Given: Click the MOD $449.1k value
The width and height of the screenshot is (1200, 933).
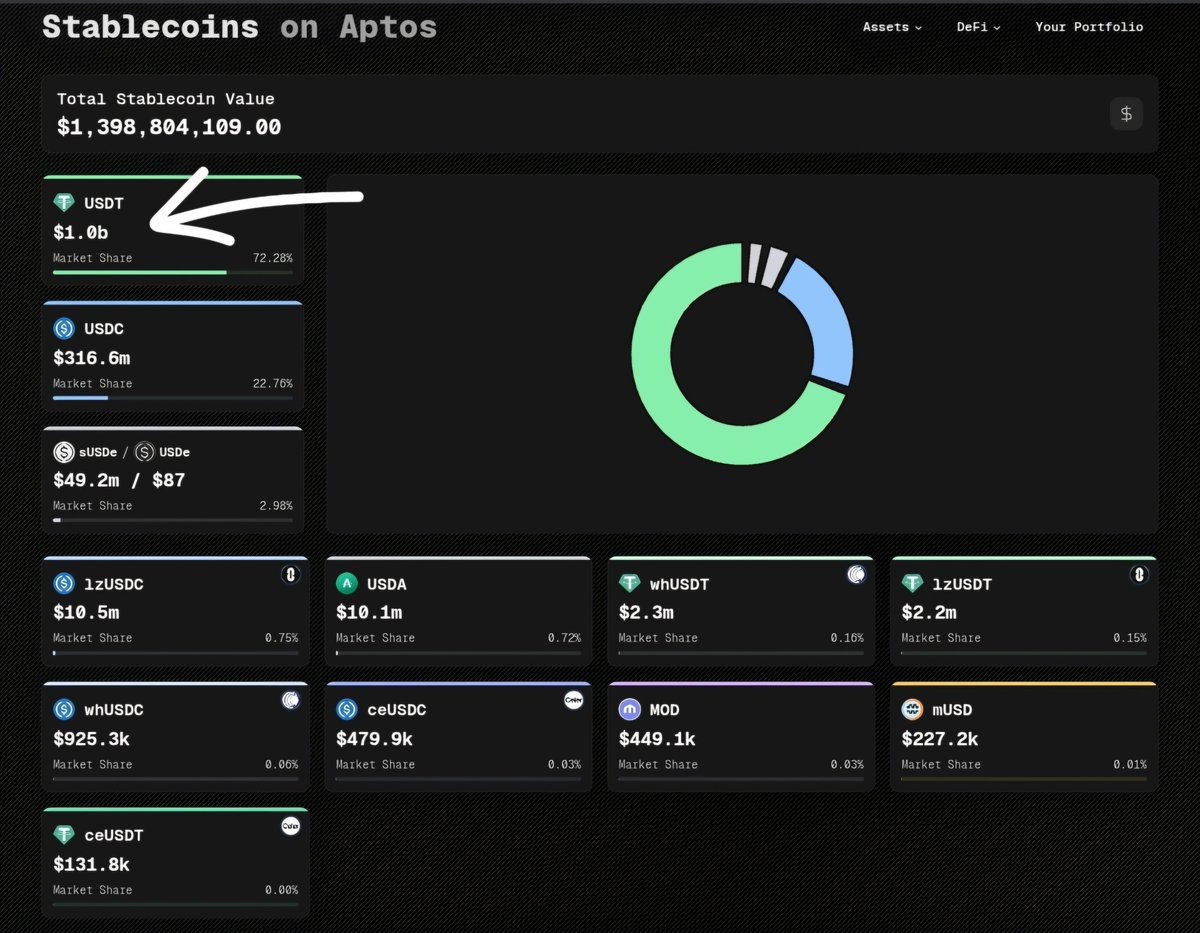Looking at the screenshot, I should click(657, 739).
